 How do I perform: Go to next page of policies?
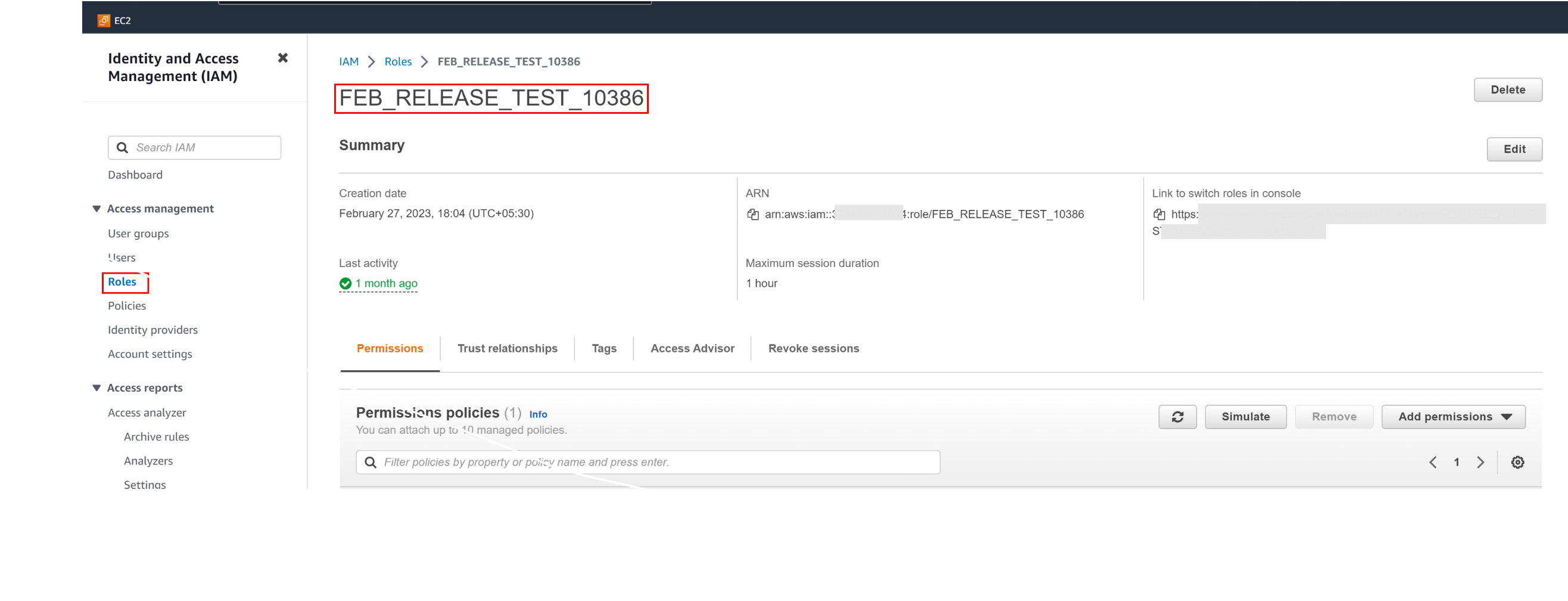coord(1480,462)
